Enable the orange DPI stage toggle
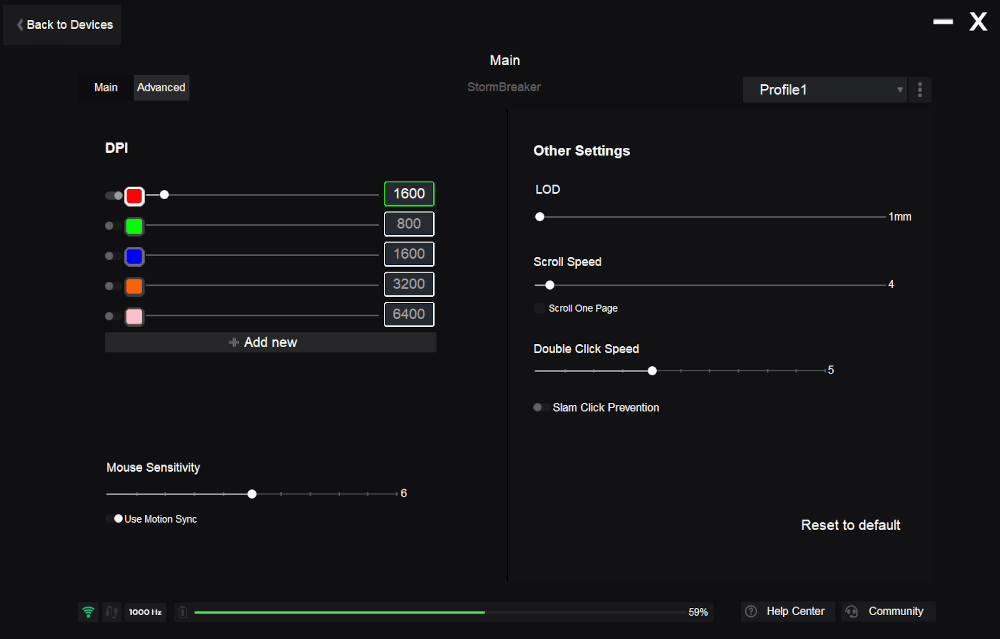The width and height of the screenshot is (1000, 639). point(113,286)
